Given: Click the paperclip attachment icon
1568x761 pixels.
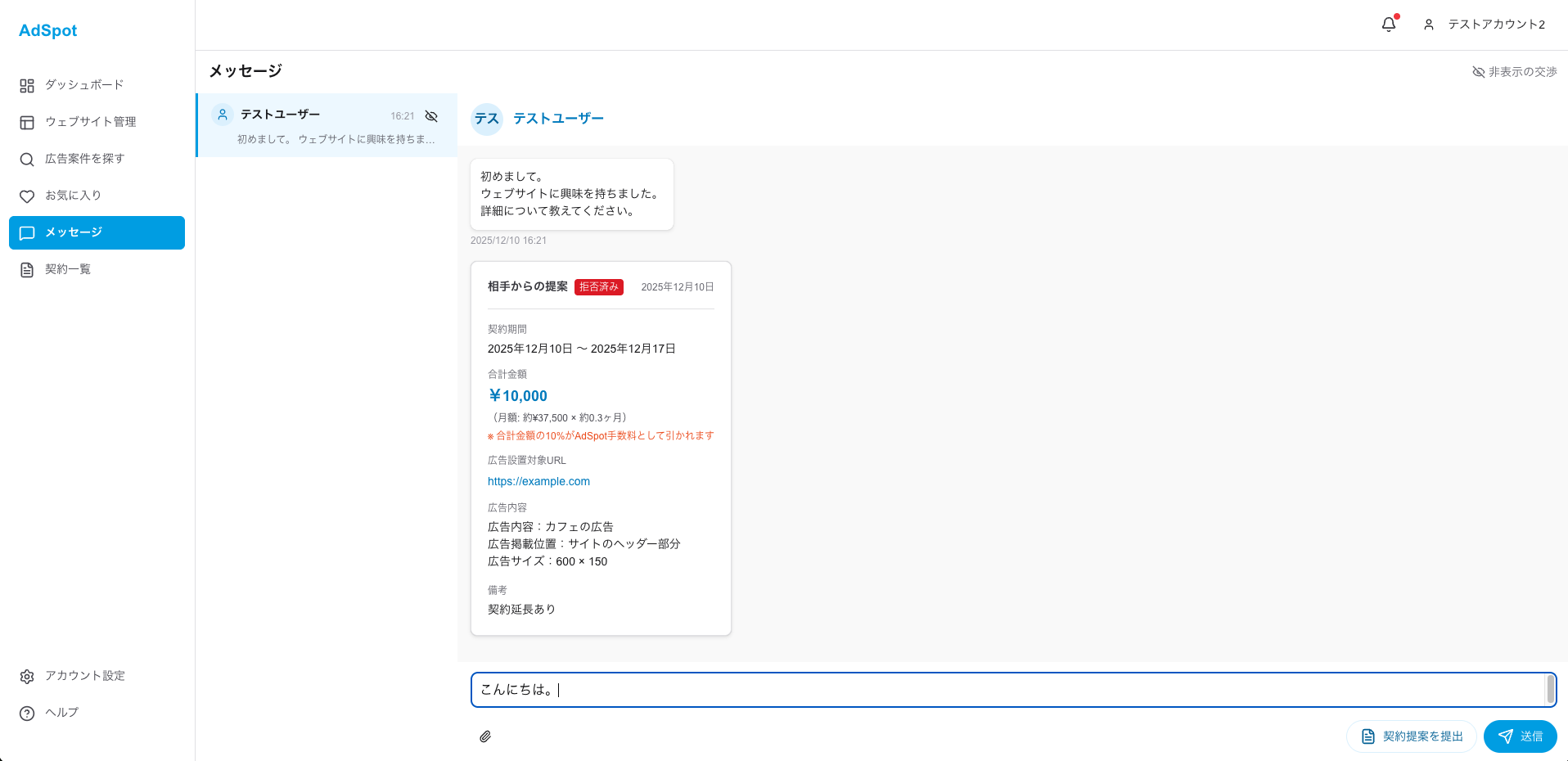Looking at the screenshot, I should 485,736.
